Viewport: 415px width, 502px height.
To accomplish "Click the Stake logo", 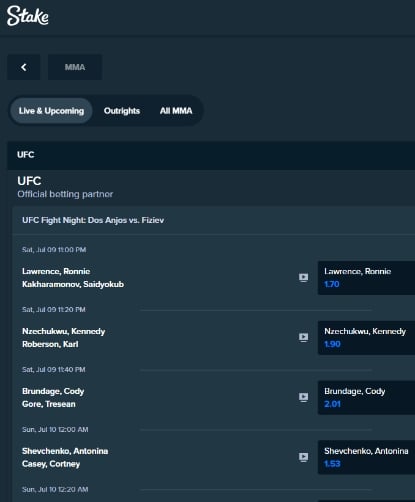I will 28,16.
